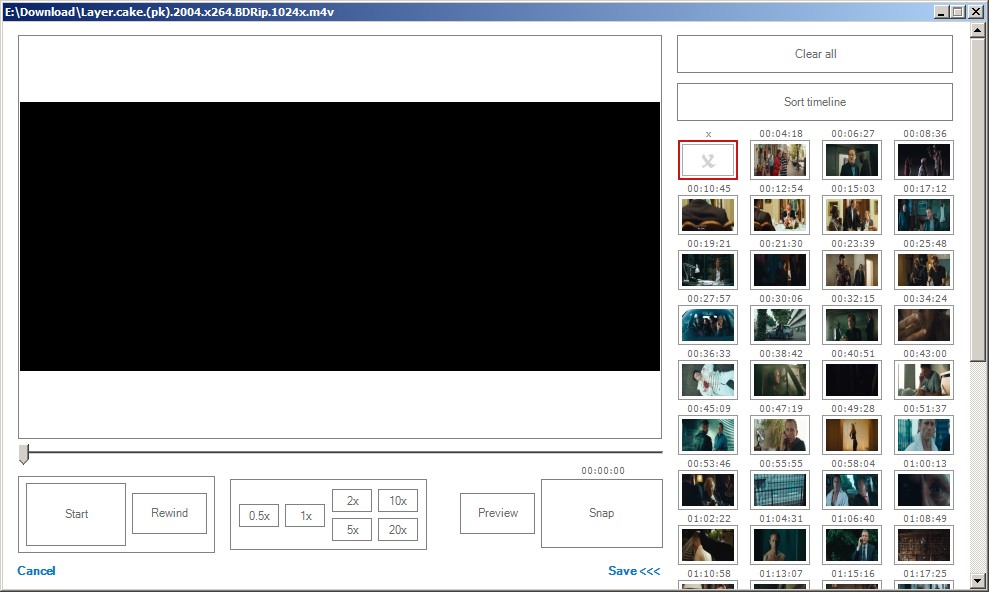Viewport: 989px width, 592px height.
Task: Choose the frame at 01:06:40
Action: (852, 545)
